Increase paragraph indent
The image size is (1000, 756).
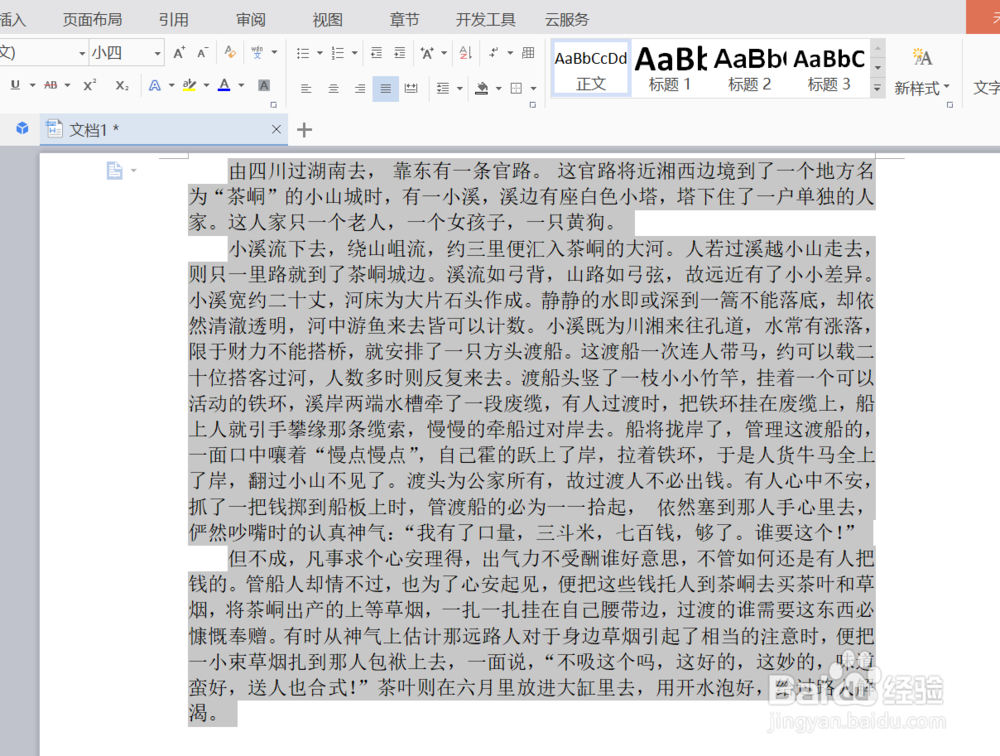point(400,53)
